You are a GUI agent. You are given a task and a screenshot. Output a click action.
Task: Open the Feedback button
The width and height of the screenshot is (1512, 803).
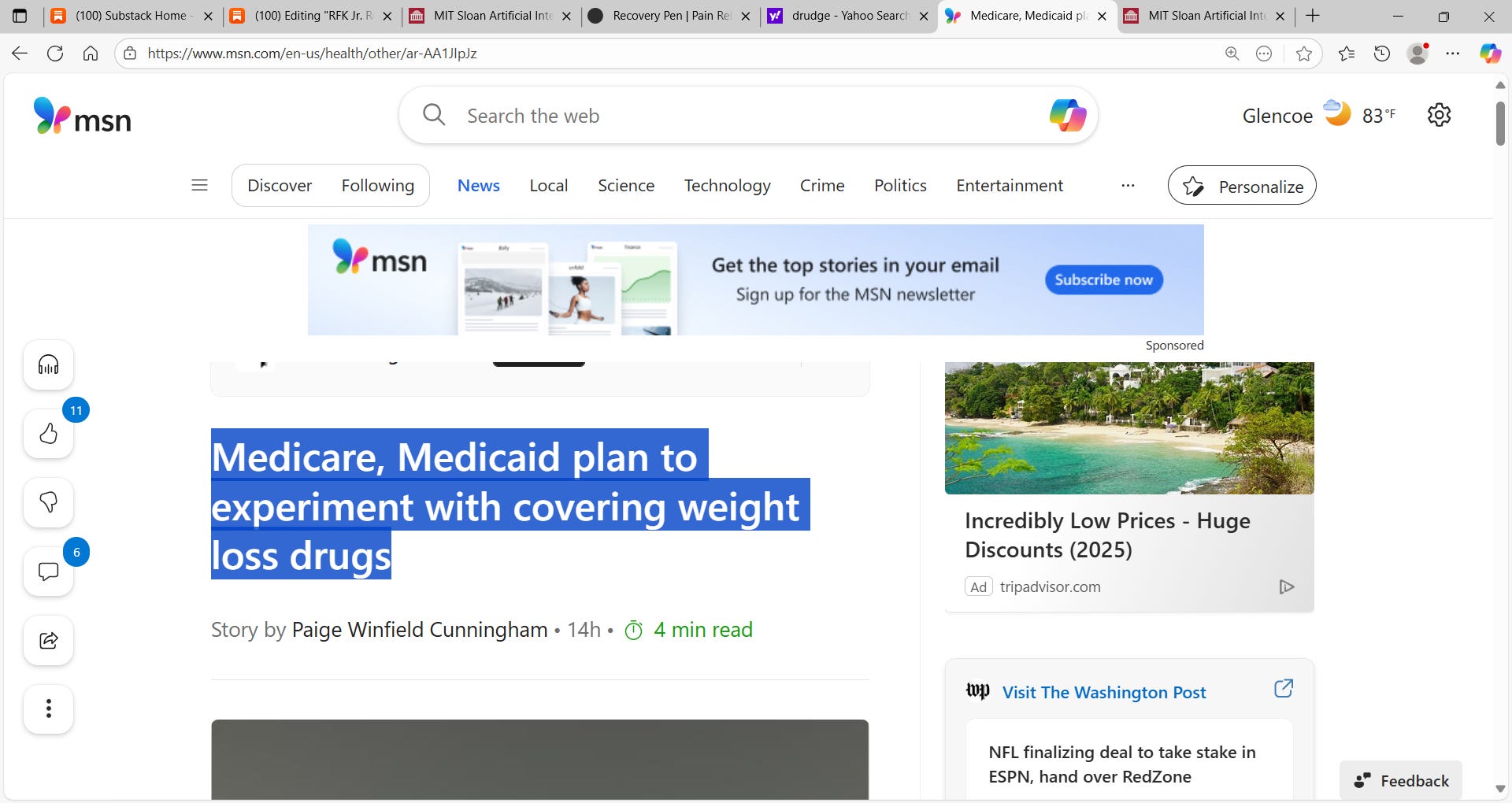[1401, 780]
